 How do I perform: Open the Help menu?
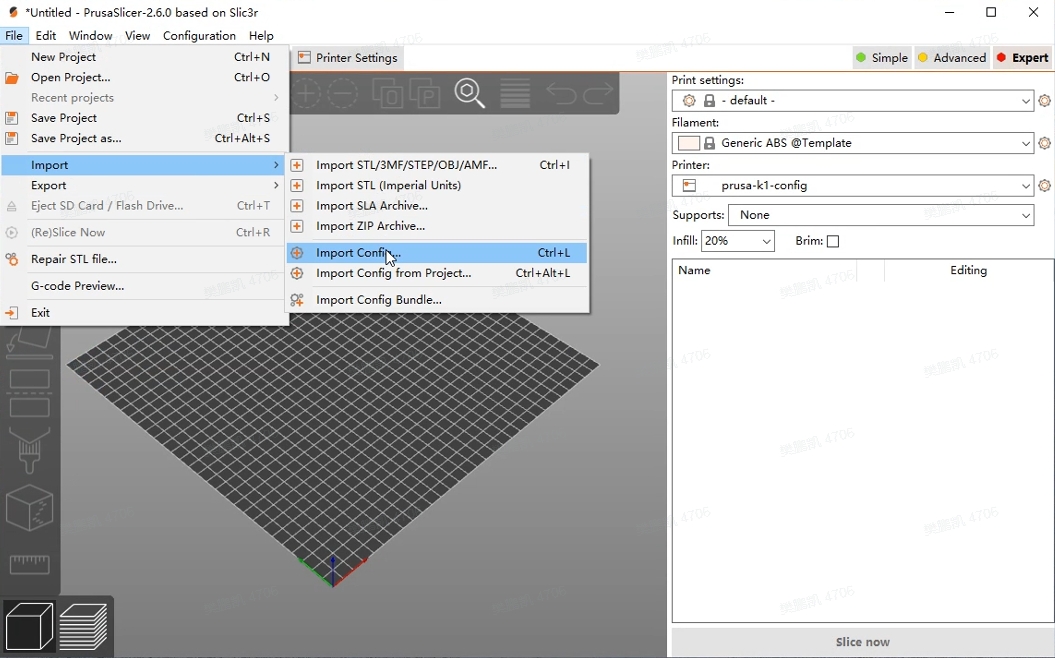[x=261, y=36]
